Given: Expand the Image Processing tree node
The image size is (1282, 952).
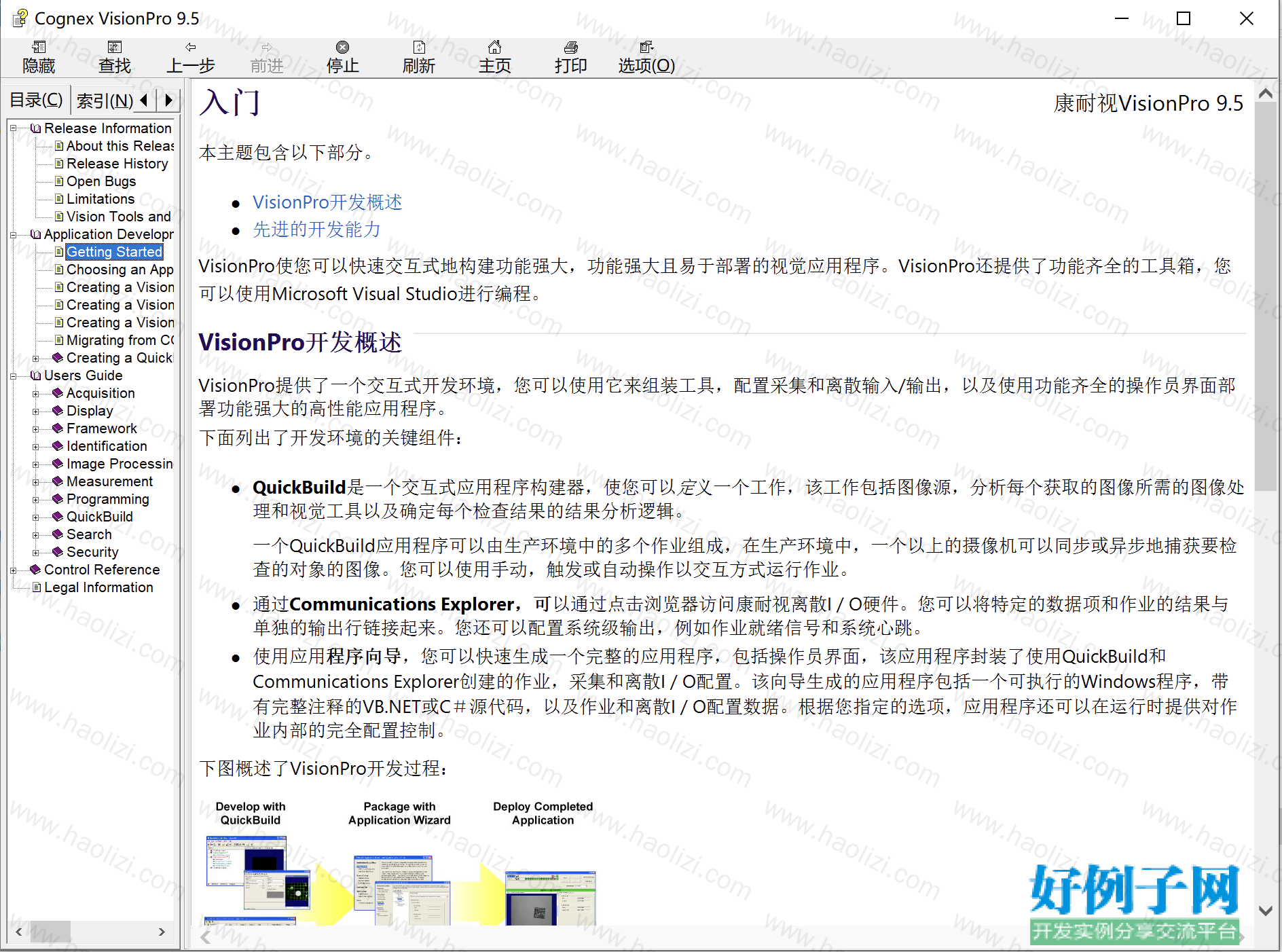Looking at the screenshot, I should coord(36,464).
